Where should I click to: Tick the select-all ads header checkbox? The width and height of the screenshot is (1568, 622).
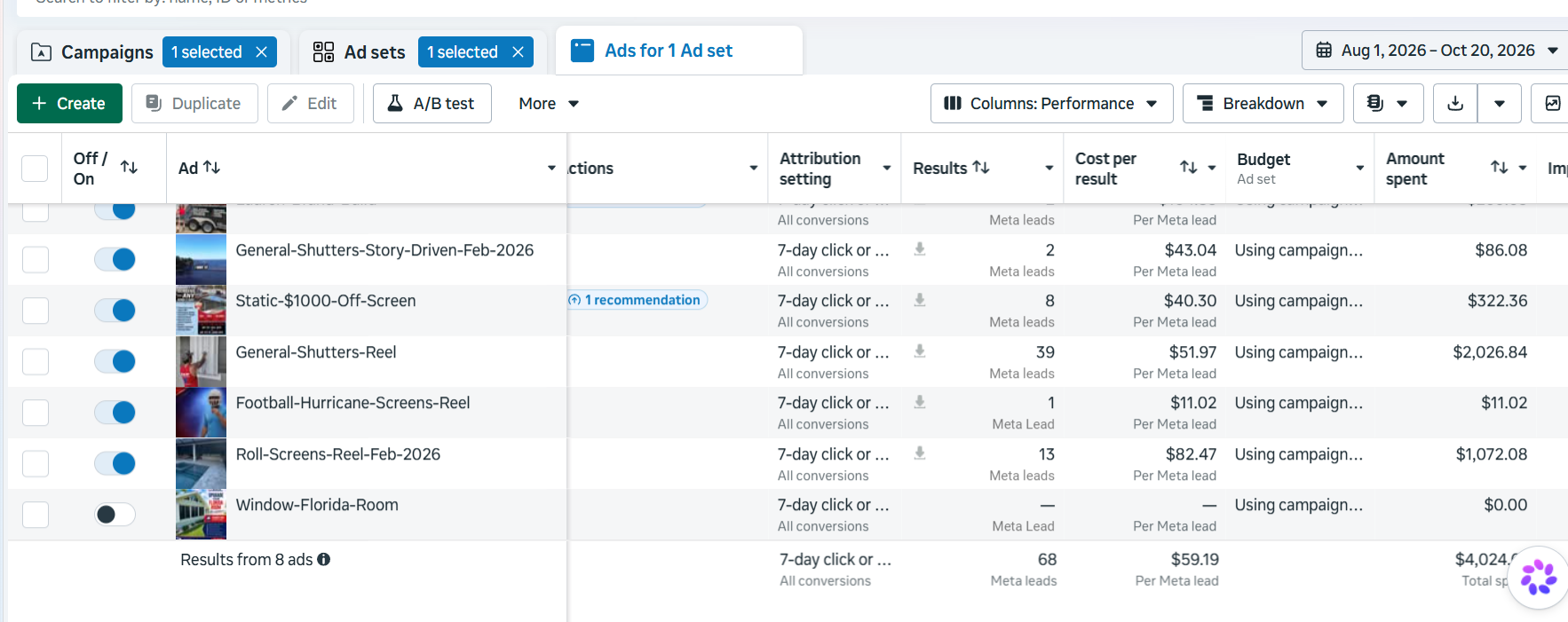tap(35, 169)
